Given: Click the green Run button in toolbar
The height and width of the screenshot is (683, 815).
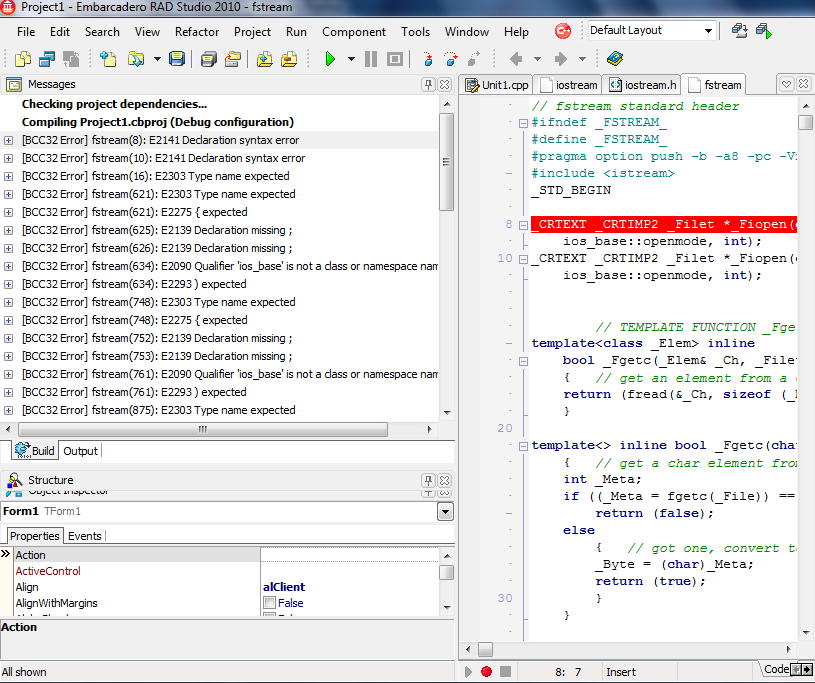Looking at the screenshot, I should point(330,60).
